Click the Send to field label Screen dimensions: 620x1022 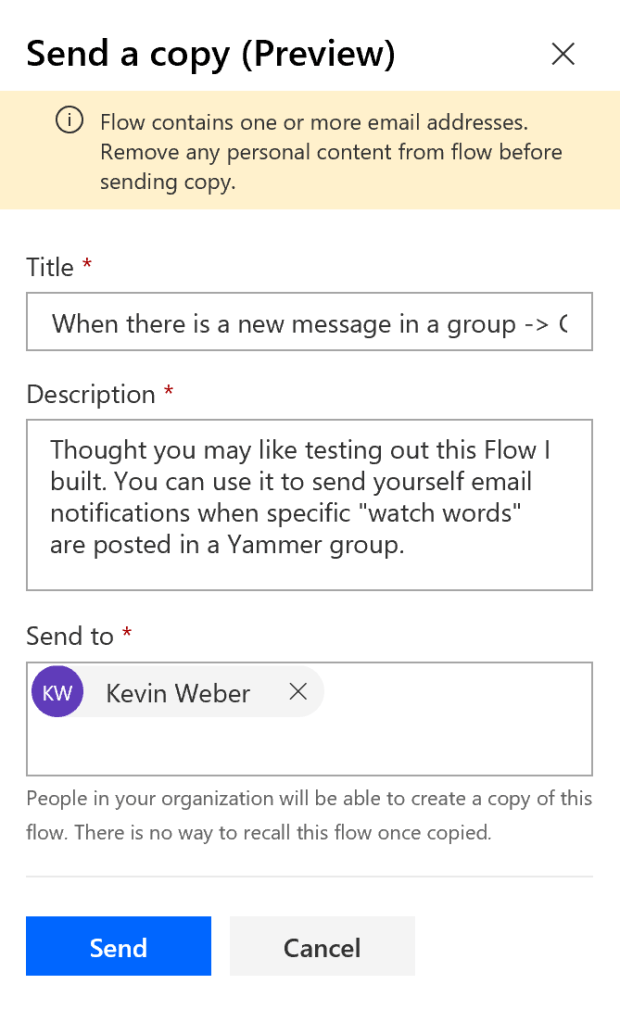tap(66, 635)
